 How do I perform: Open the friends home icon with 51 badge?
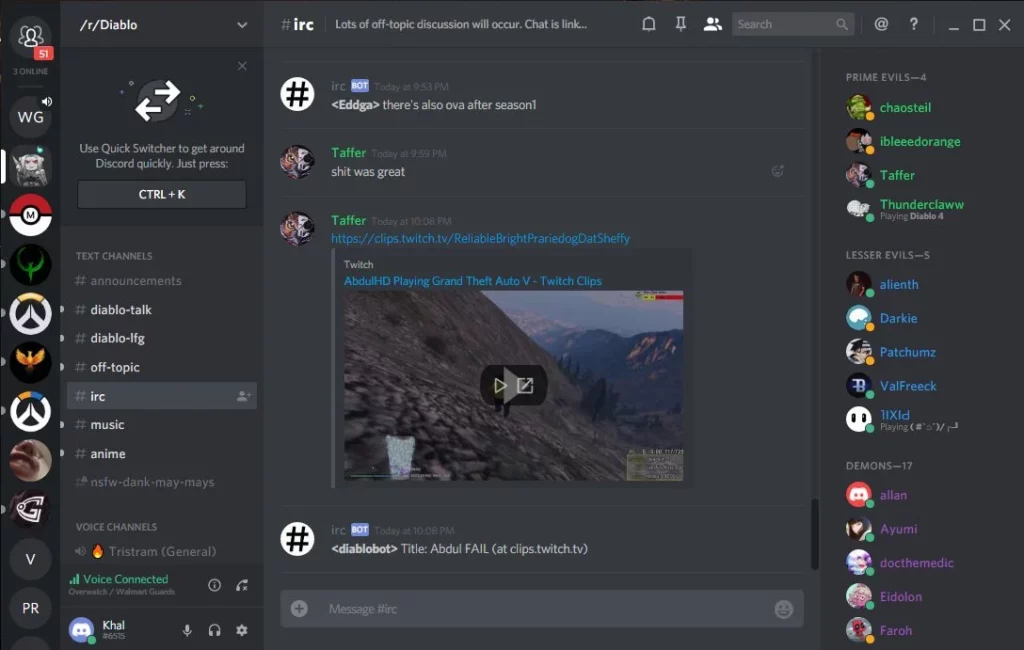[30, 35]
